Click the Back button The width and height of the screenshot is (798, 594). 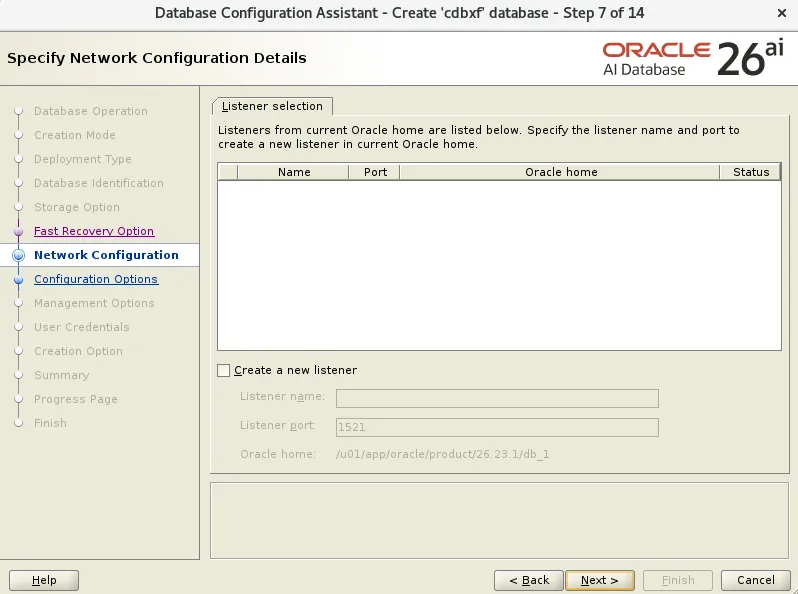[529, 580]
